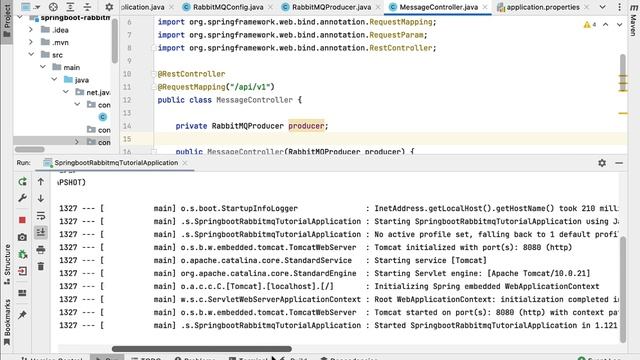640x360 pixels.
Task: Open the Bookmarks tool window
Action: pyautogui.click(x=7, y=322)
